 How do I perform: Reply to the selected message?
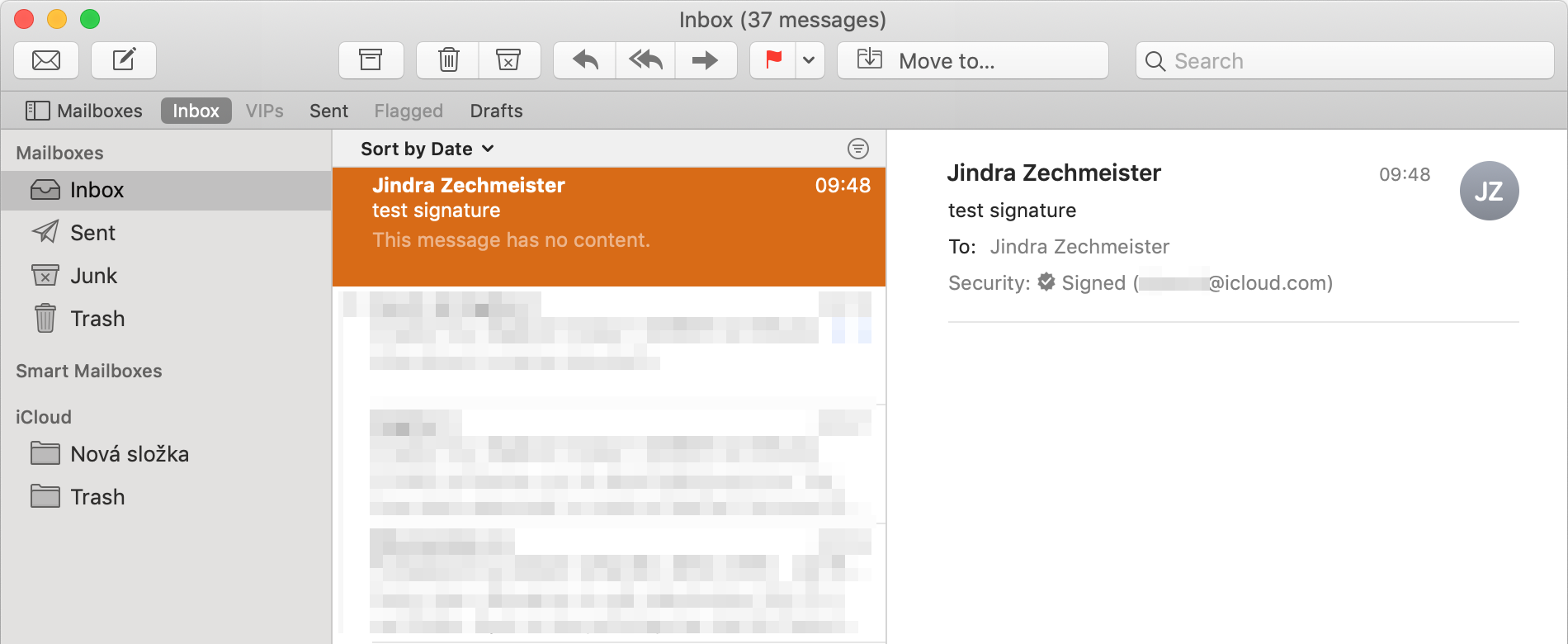(585, 60)
